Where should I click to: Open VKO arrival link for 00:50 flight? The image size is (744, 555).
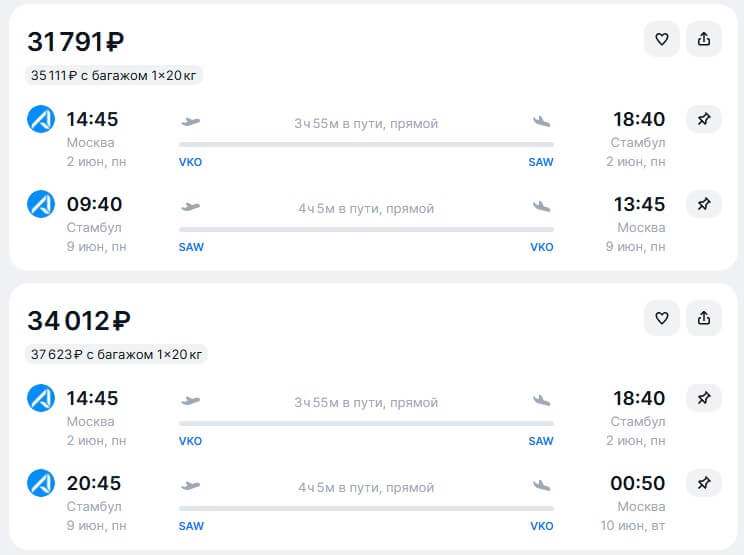542,526
